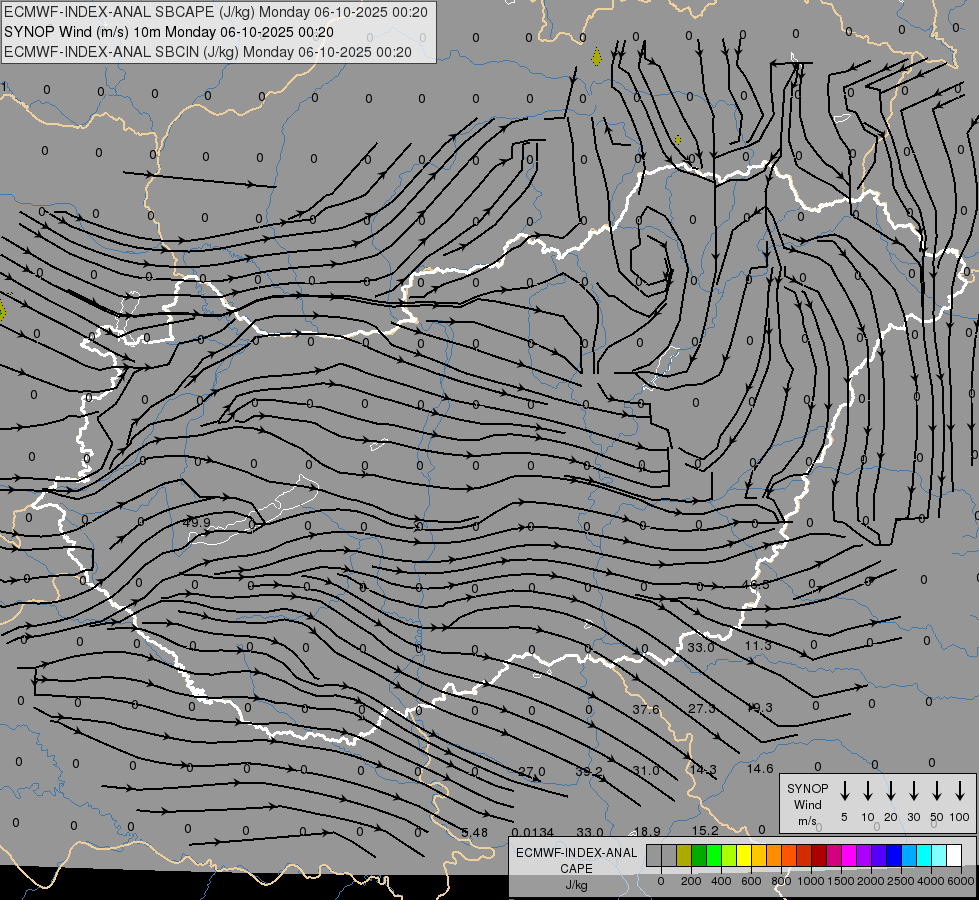Image resolution: width=979 pixels, height=900 pixels.
Task: Click the 1000 tick label on CAPE scale
Action: tap(811, 881)
